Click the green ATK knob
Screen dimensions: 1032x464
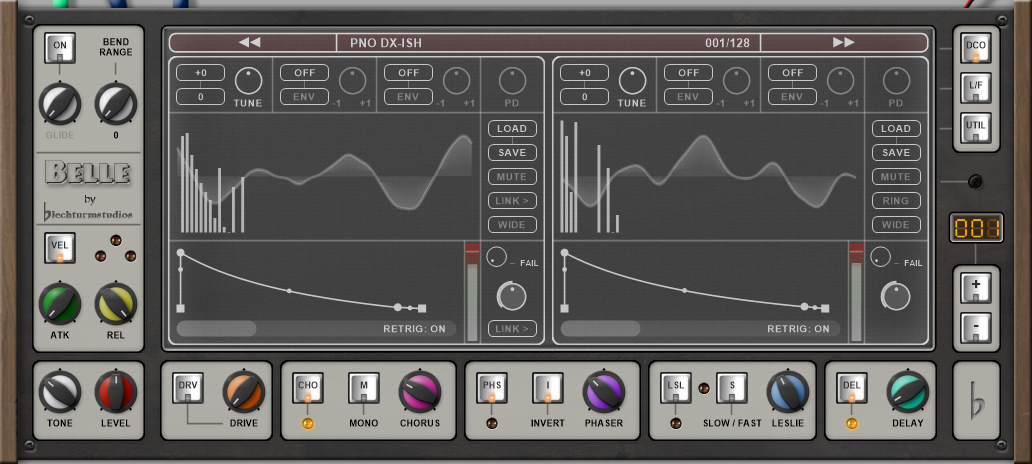[59, 303]
